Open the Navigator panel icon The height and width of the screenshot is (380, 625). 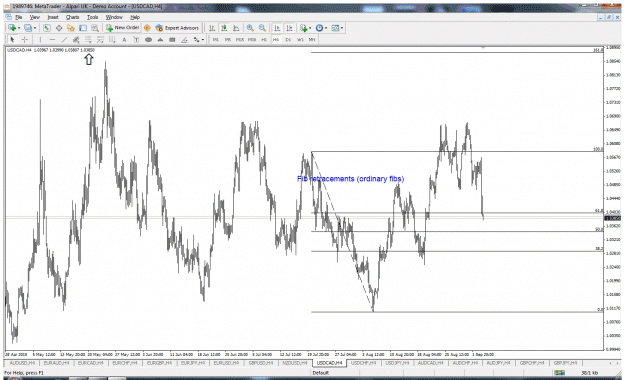tap(71, 28)
